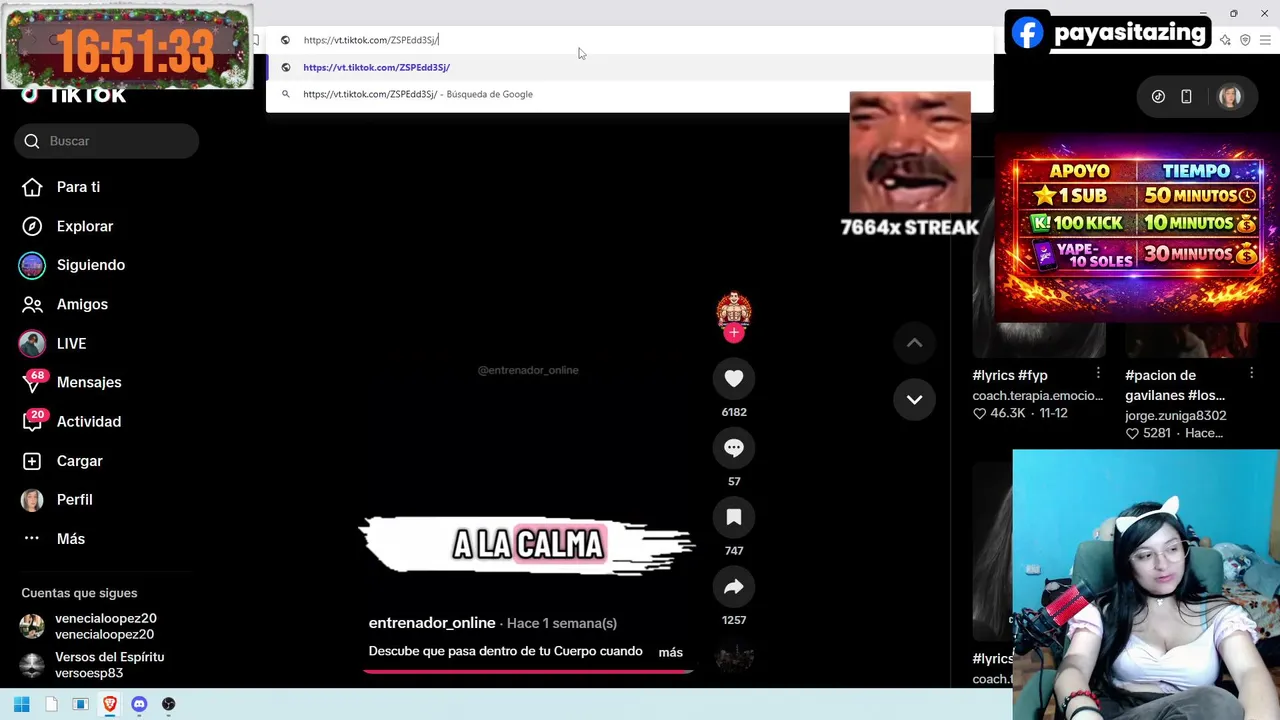This screenshot has height=720, width=1280.
Task: Open Brave browser from the taskbar
Action: point(110,704)
